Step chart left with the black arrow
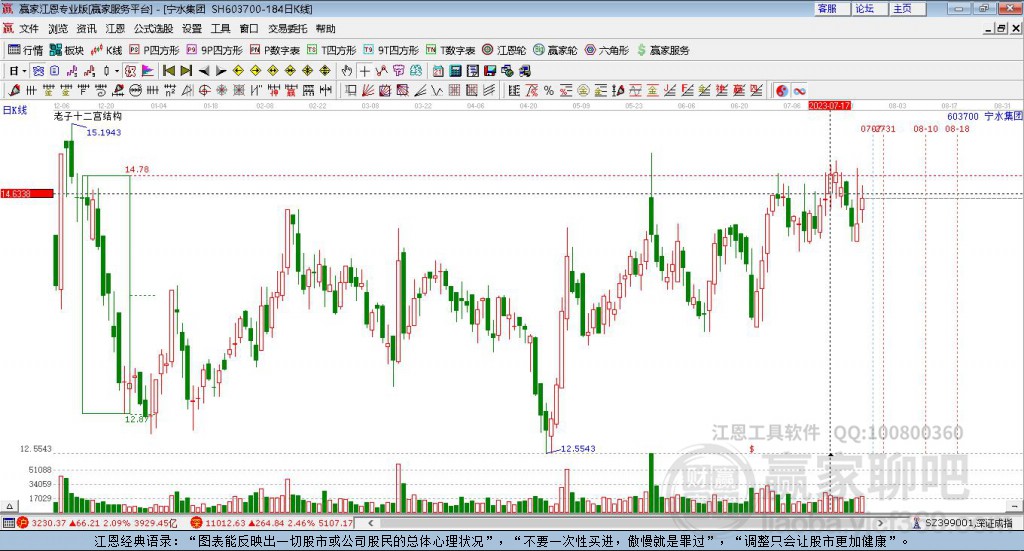The image size is (1024, 551). click(x=204, y=71)
